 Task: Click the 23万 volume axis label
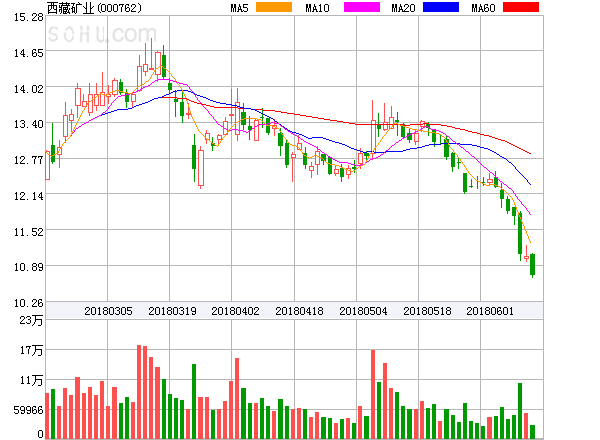point(31,320)
